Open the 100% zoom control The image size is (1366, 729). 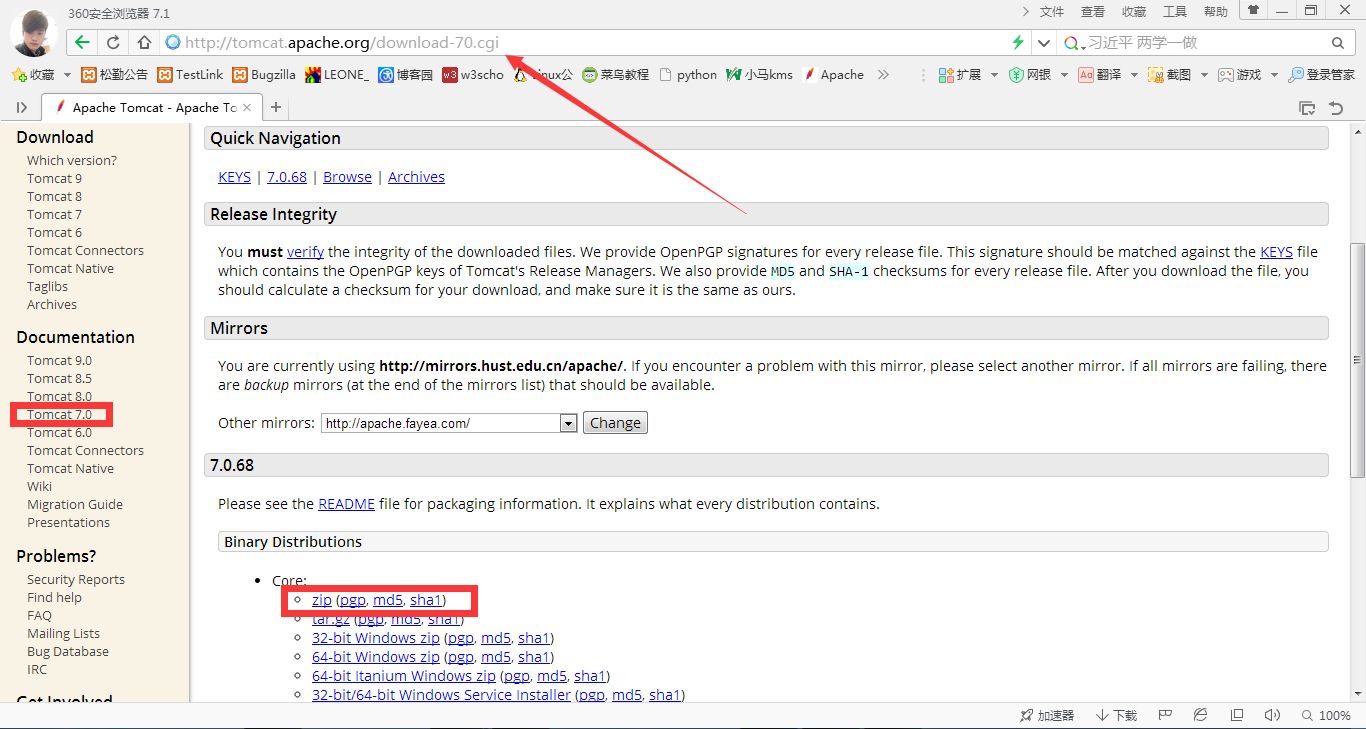1326,716
